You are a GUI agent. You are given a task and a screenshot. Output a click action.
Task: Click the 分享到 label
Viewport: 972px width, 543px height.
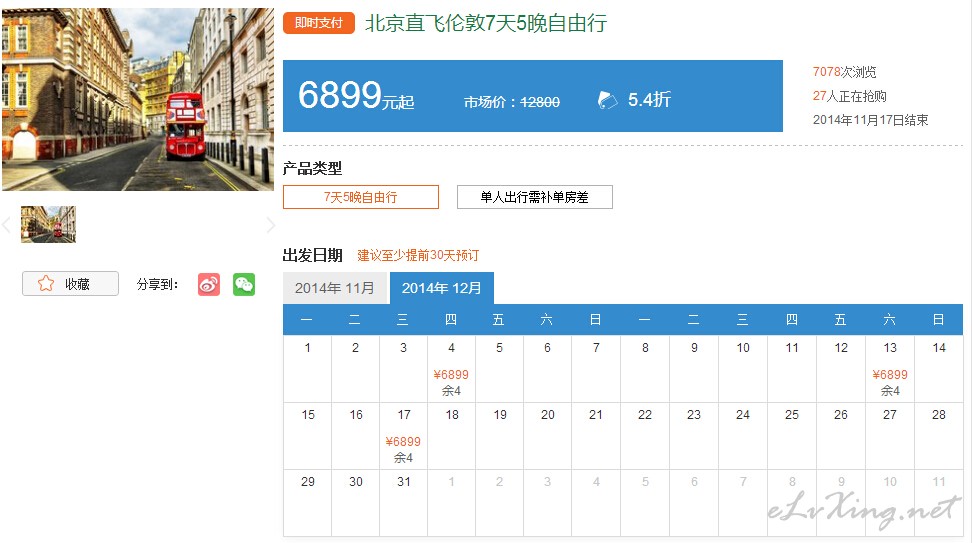157,285
